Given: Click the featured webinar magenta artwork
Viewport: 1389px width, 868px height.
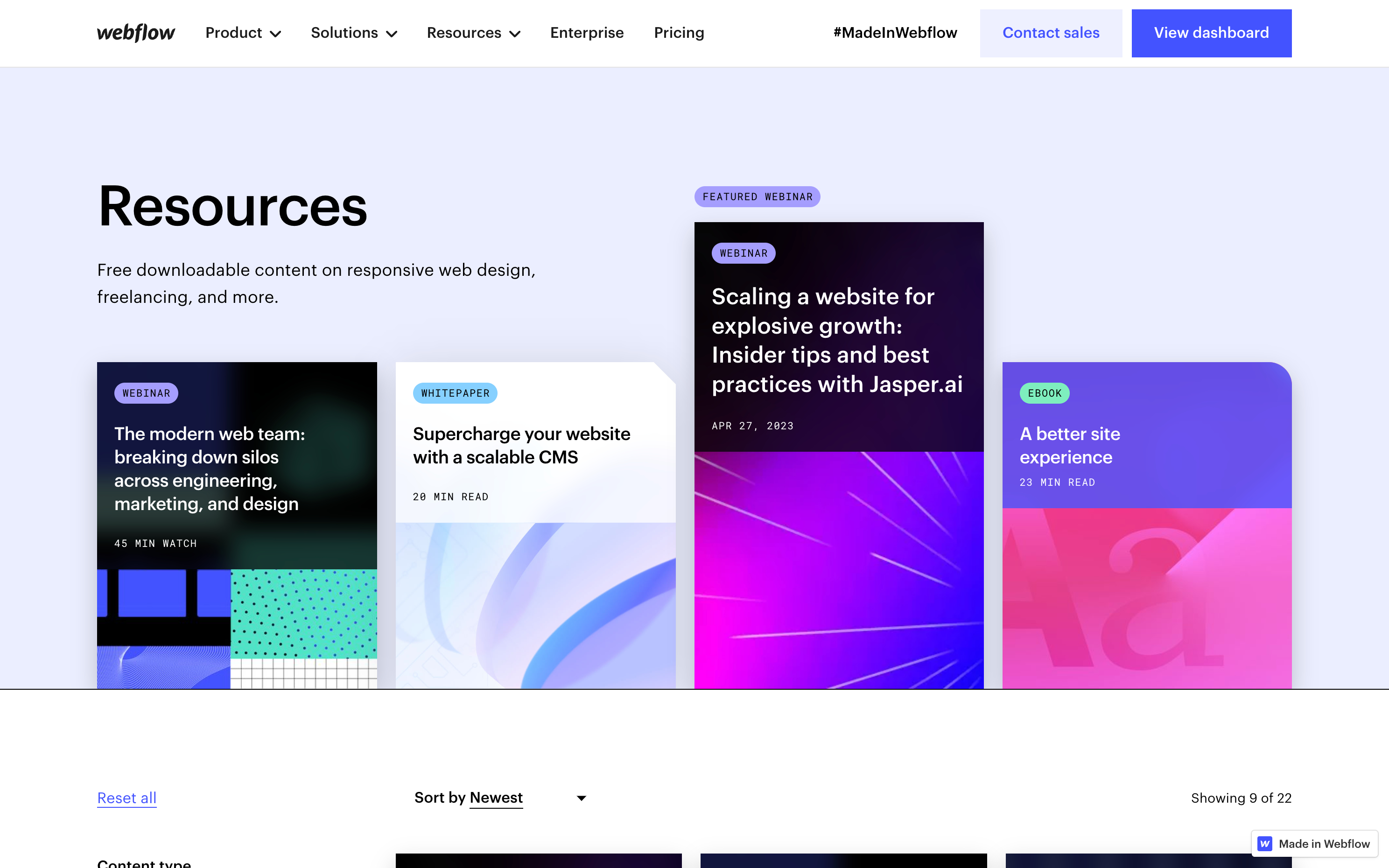Looking at the screenshot, I should click(x=839, y=570).
